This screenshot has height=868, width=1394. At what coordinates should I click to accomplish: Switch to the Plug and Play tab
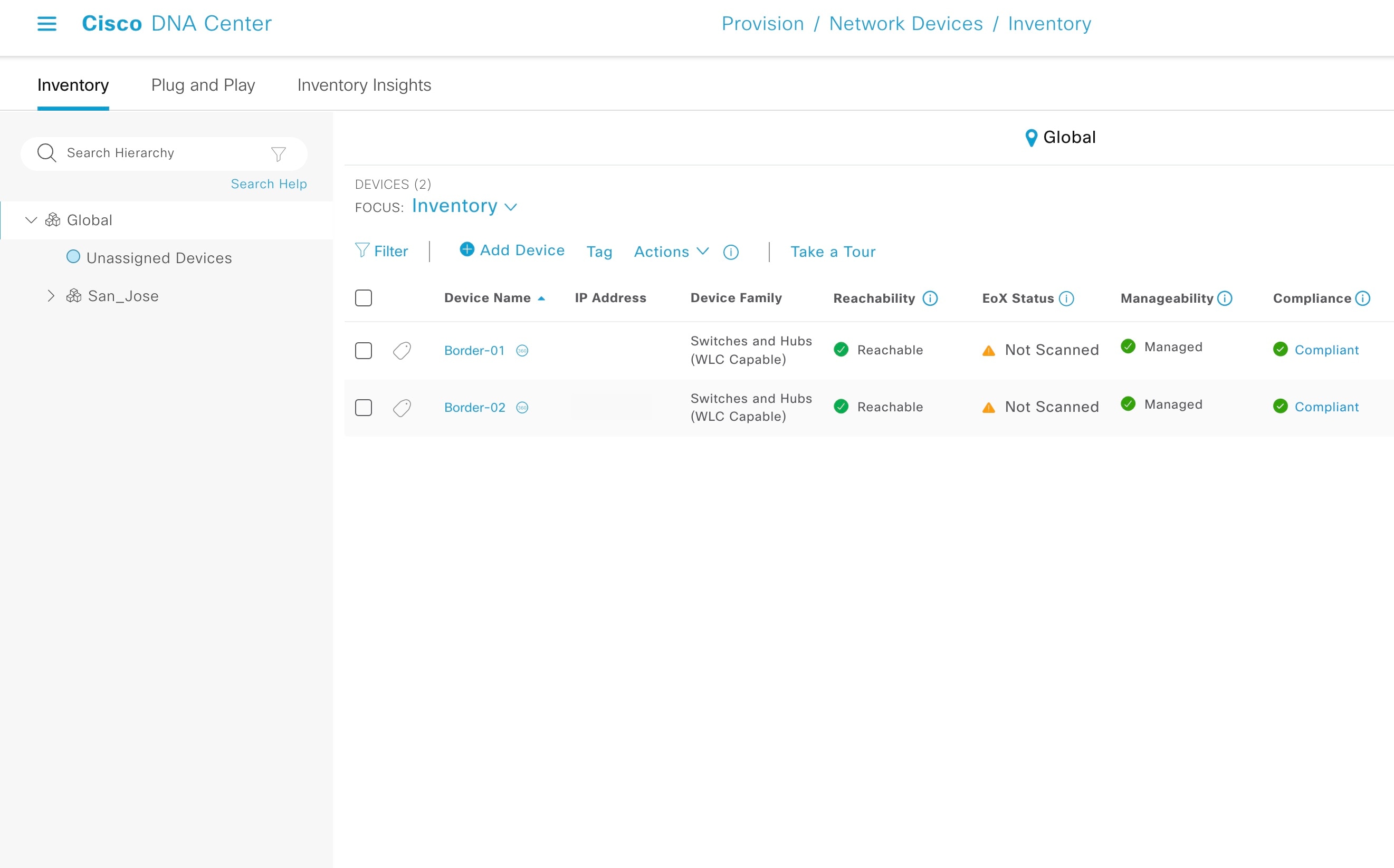pos(203,85)
